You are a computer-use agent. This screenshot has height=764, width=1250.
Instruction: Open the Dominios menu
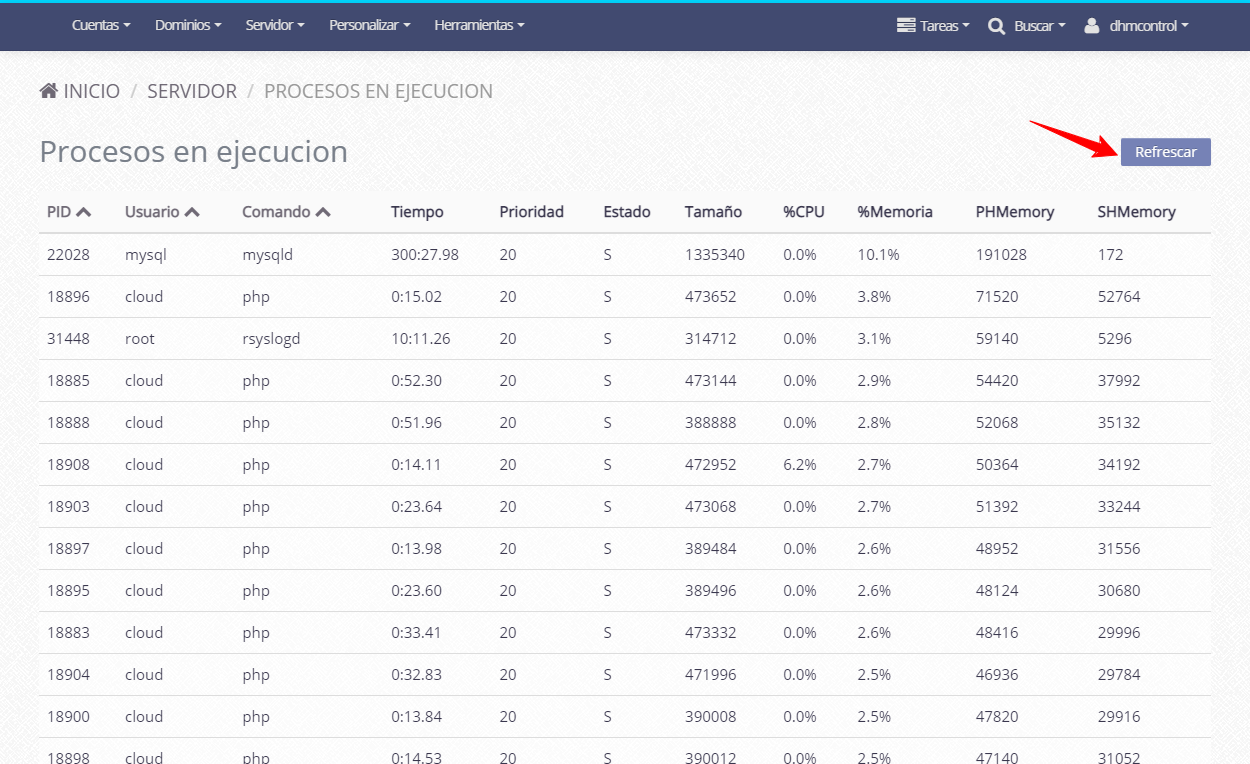click(188, 25)
